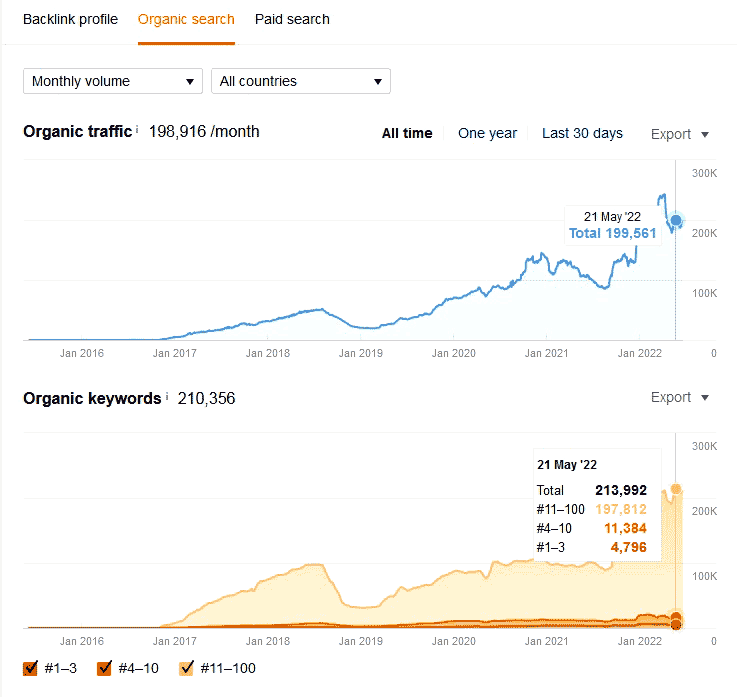Click the yellow Total marker on keywords chart

pos(676,489)
